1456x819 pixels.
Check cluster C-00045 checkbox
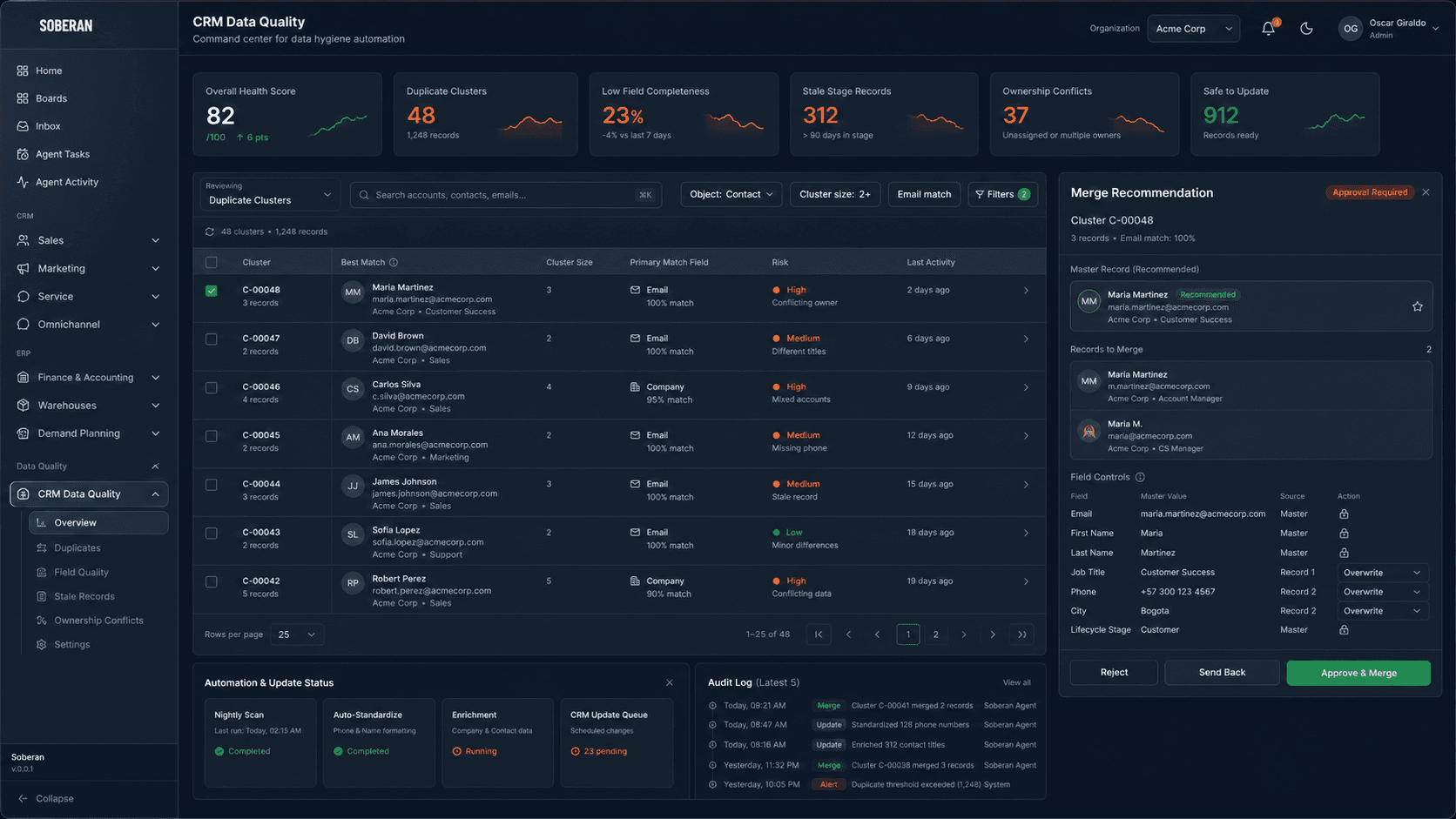pyautogui.click(x=212, y=436)
